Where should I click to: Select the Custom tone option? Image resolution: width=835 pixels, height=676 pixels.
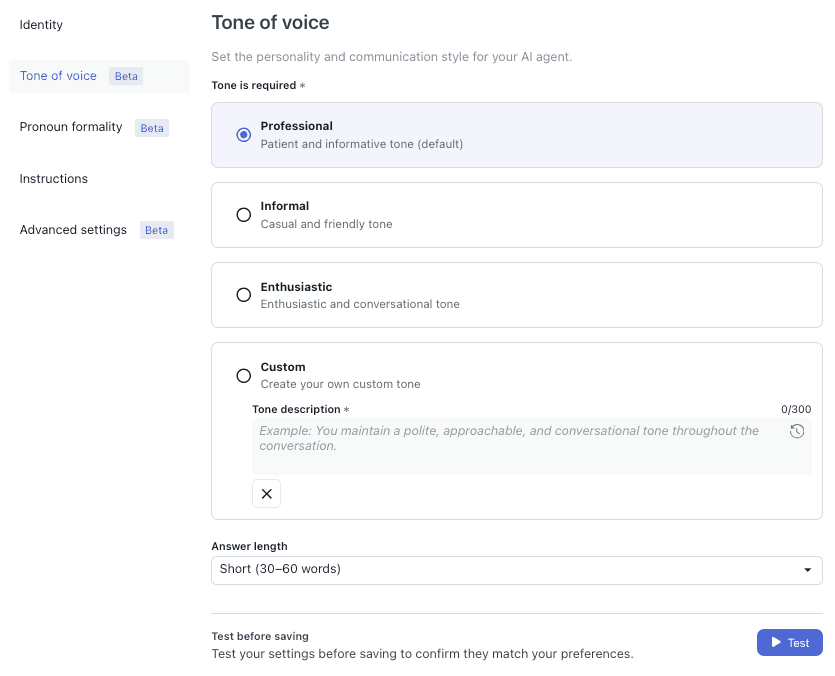coord(243,375)
